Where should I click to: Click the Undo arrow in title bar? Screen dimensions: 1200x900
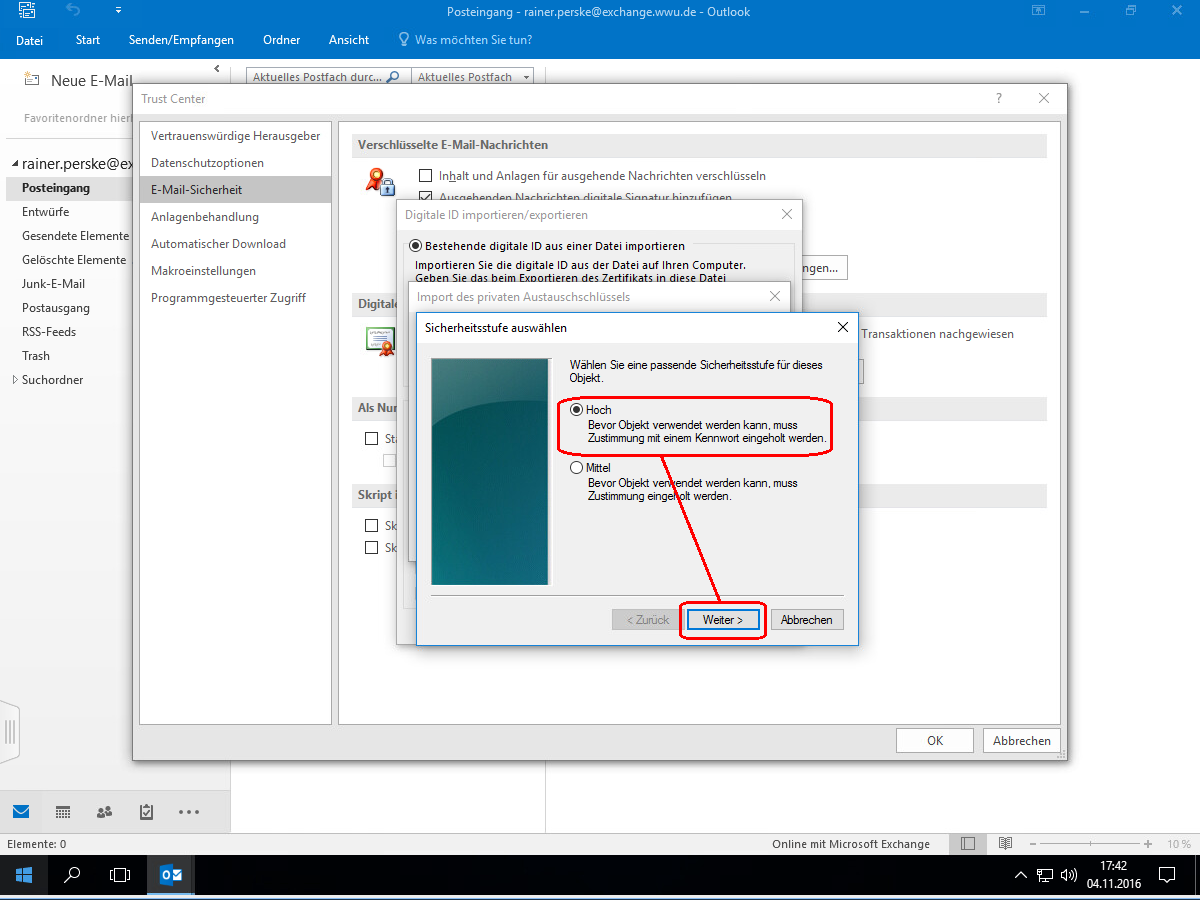[73, 11]
